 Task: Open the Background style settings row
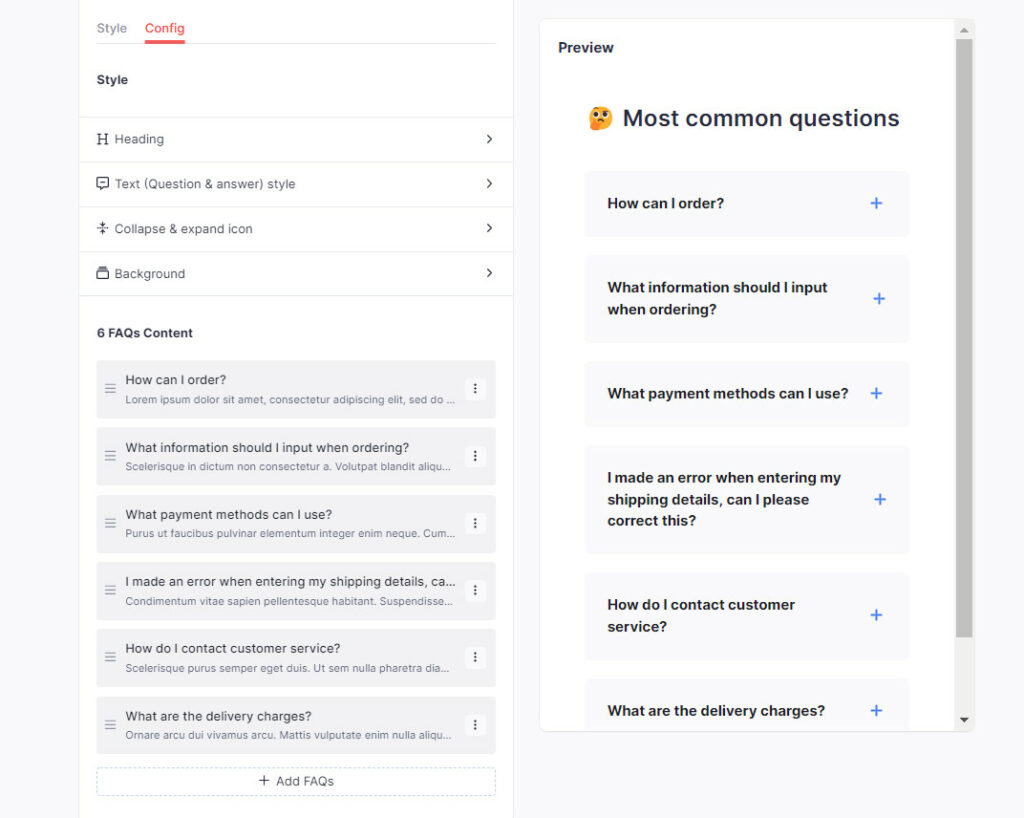tap(296, 274)
